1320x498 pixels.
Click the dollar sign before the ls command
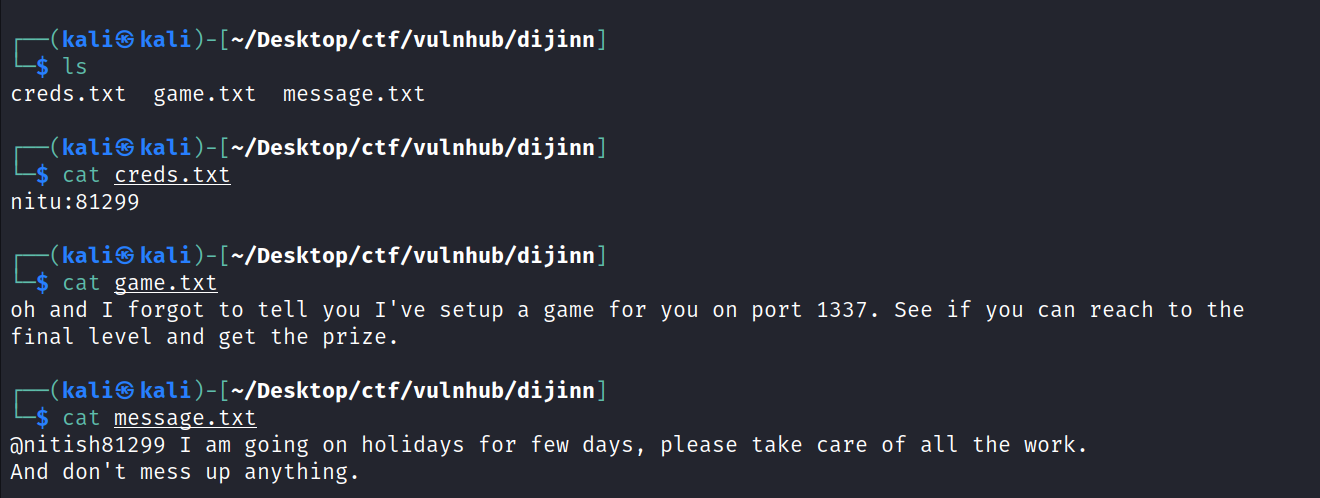click(x=42, y=67)
